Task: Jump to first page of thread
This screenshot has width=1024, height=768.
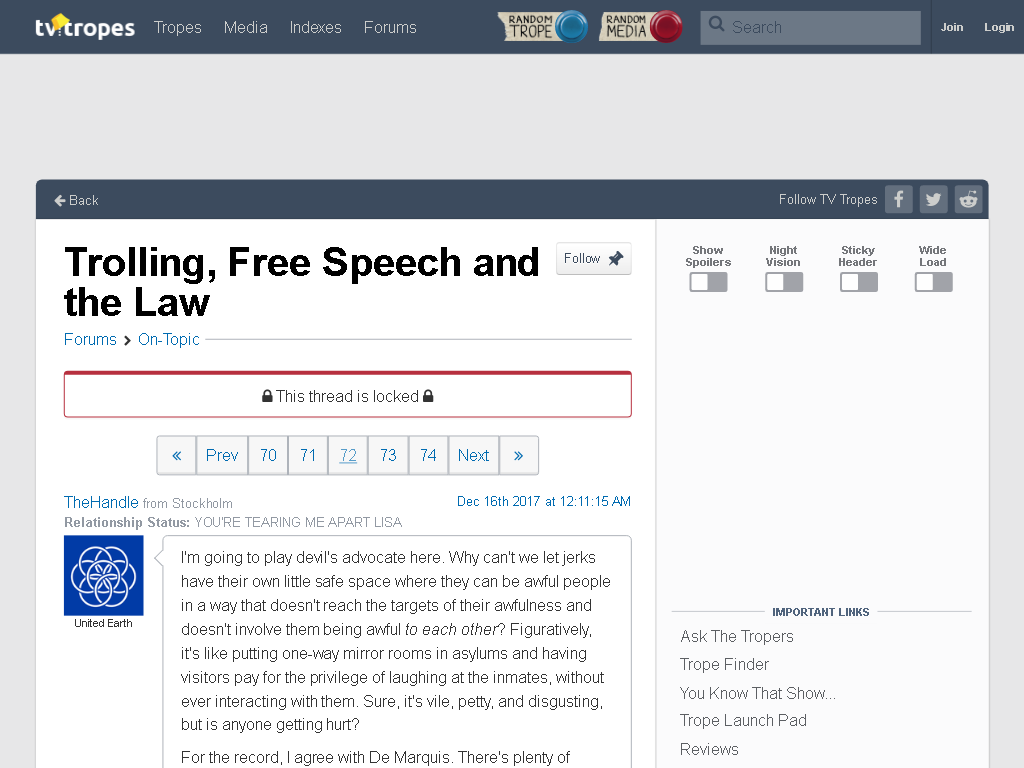Action: pos(176,455)
